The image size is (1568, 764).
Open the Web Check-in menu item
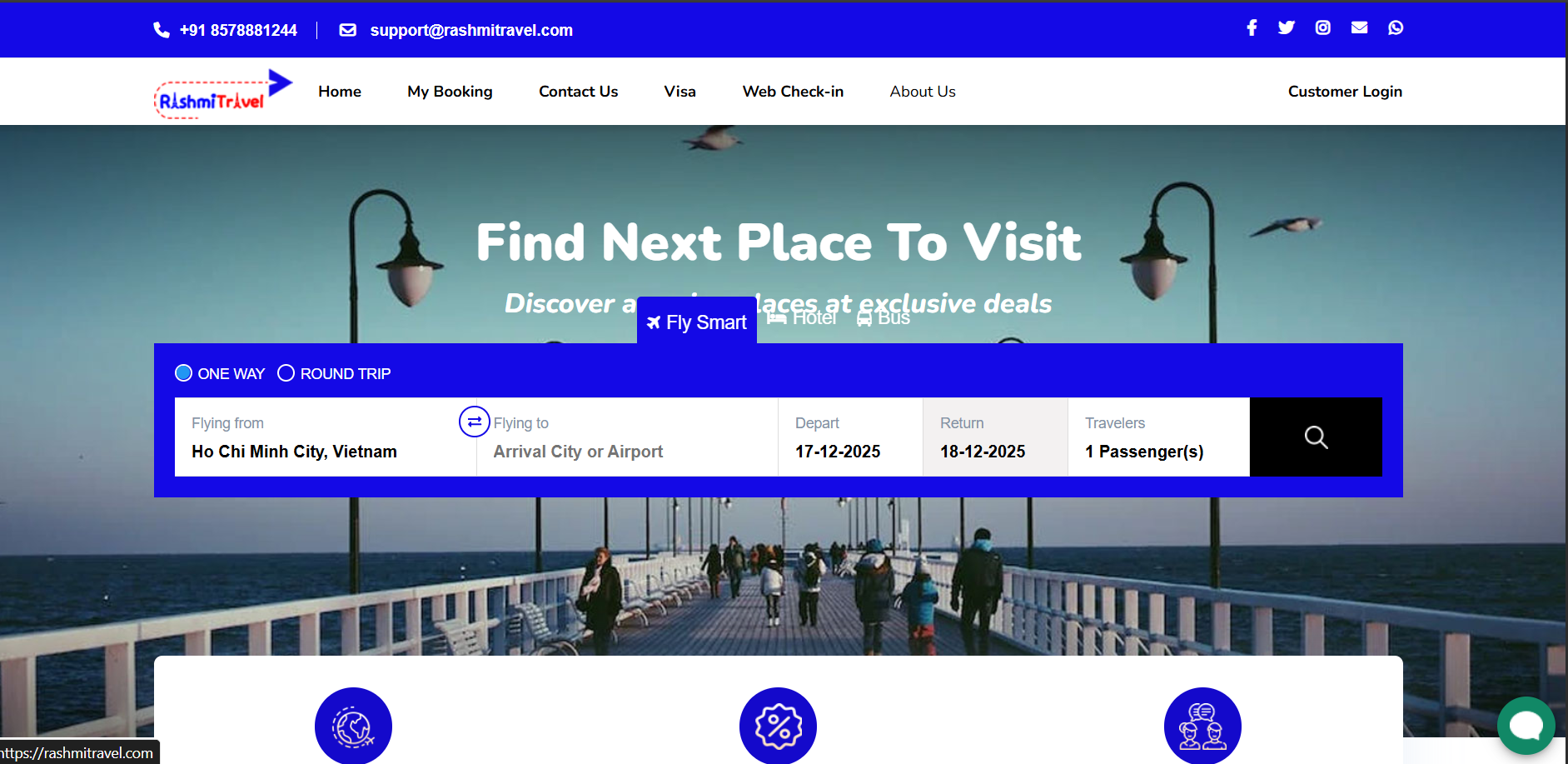pos(793,92)
